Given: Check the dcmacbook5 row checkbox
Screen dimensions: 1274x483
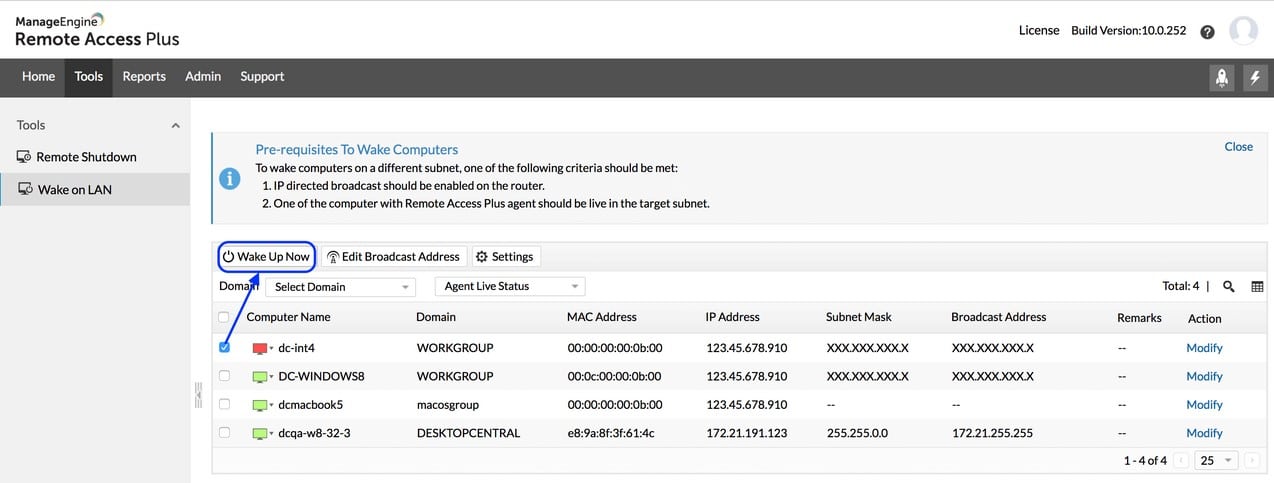Looking at the screenshot, I should (224, 404).
